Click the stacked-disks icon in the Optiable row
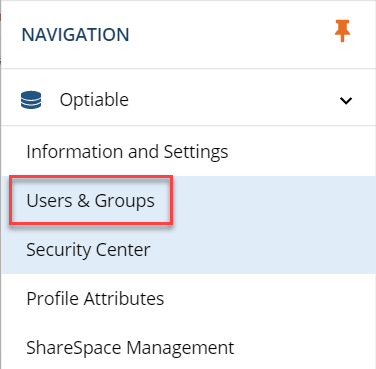The image size is (376, 369). pos(31,100)
